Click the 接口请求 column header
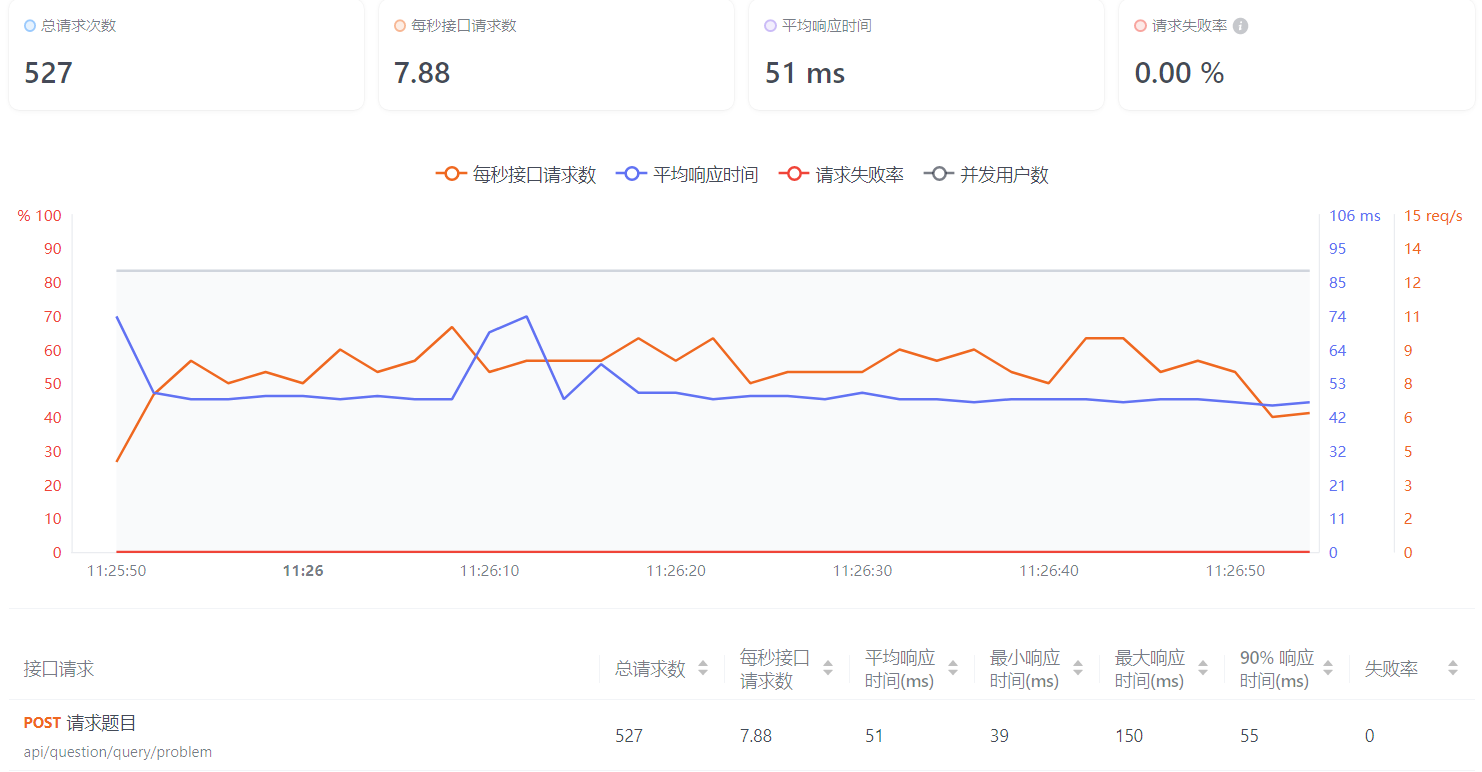 coord(59,668)
